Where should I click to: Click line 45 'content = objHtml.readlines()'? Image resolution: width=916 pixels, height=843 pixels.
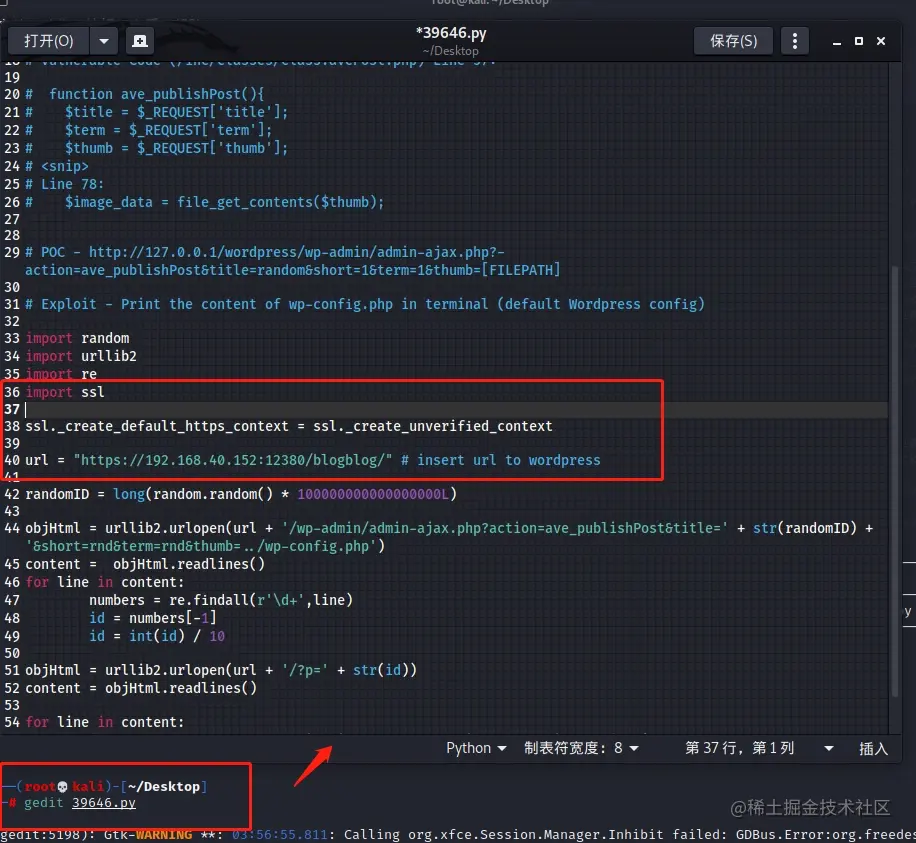click(x=145, y=564)
